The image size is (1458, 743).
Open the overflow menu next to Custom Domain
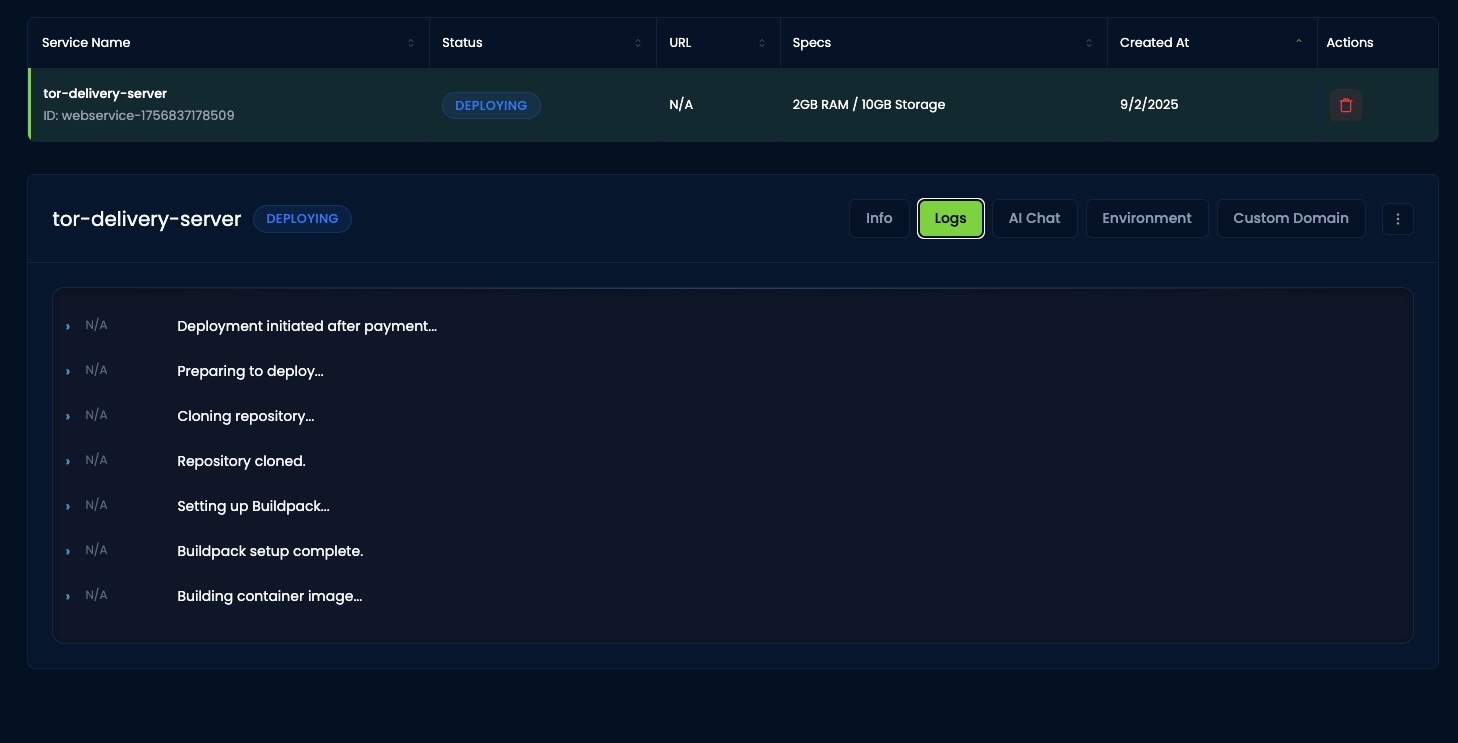[x=1397, y=218]
